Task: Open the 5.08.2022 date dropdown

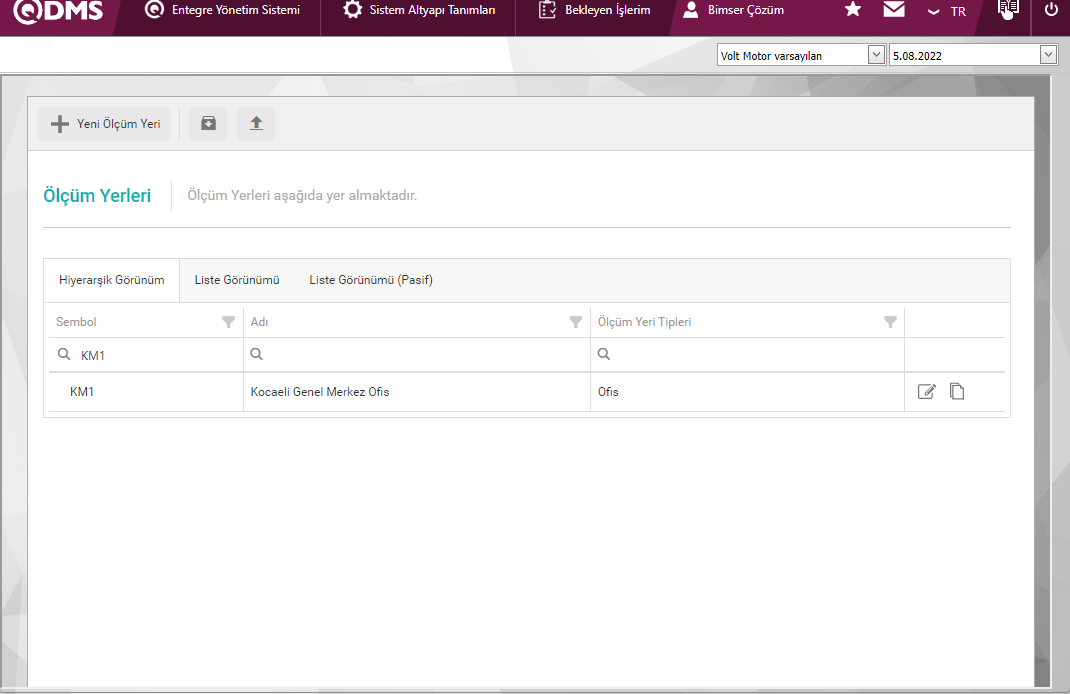Action: (x=1047, y=56)
